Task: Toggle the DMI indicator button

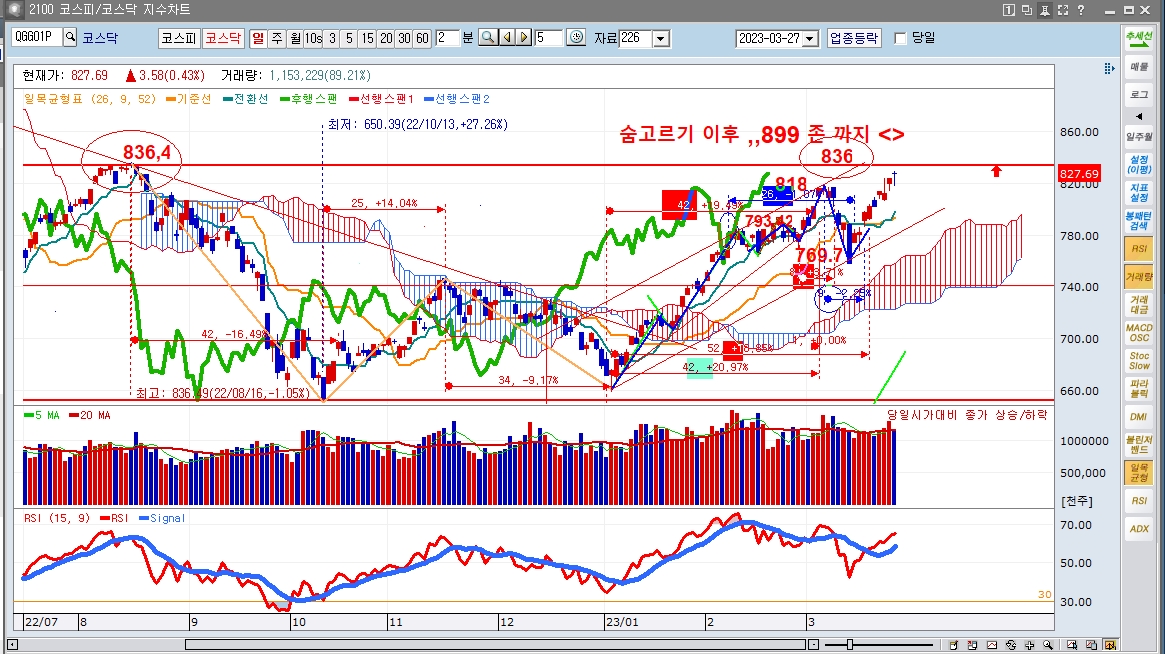Action: 1139,416
